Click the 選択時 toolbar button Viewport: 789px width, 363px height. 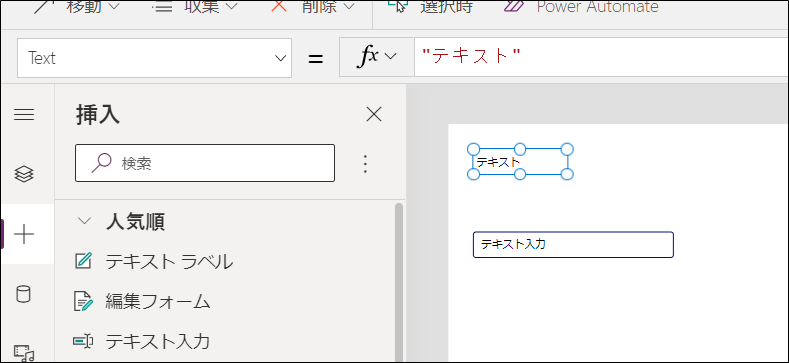430,7
